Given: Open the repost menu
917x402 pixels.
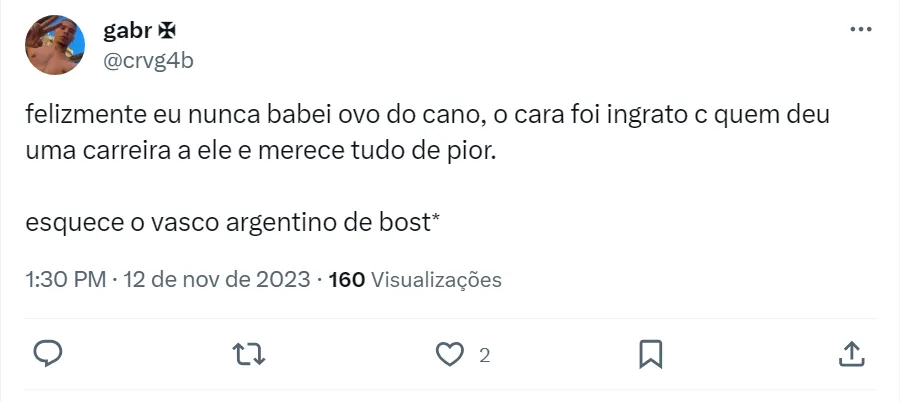Looking at the screenshot, I should pos(247,354).
